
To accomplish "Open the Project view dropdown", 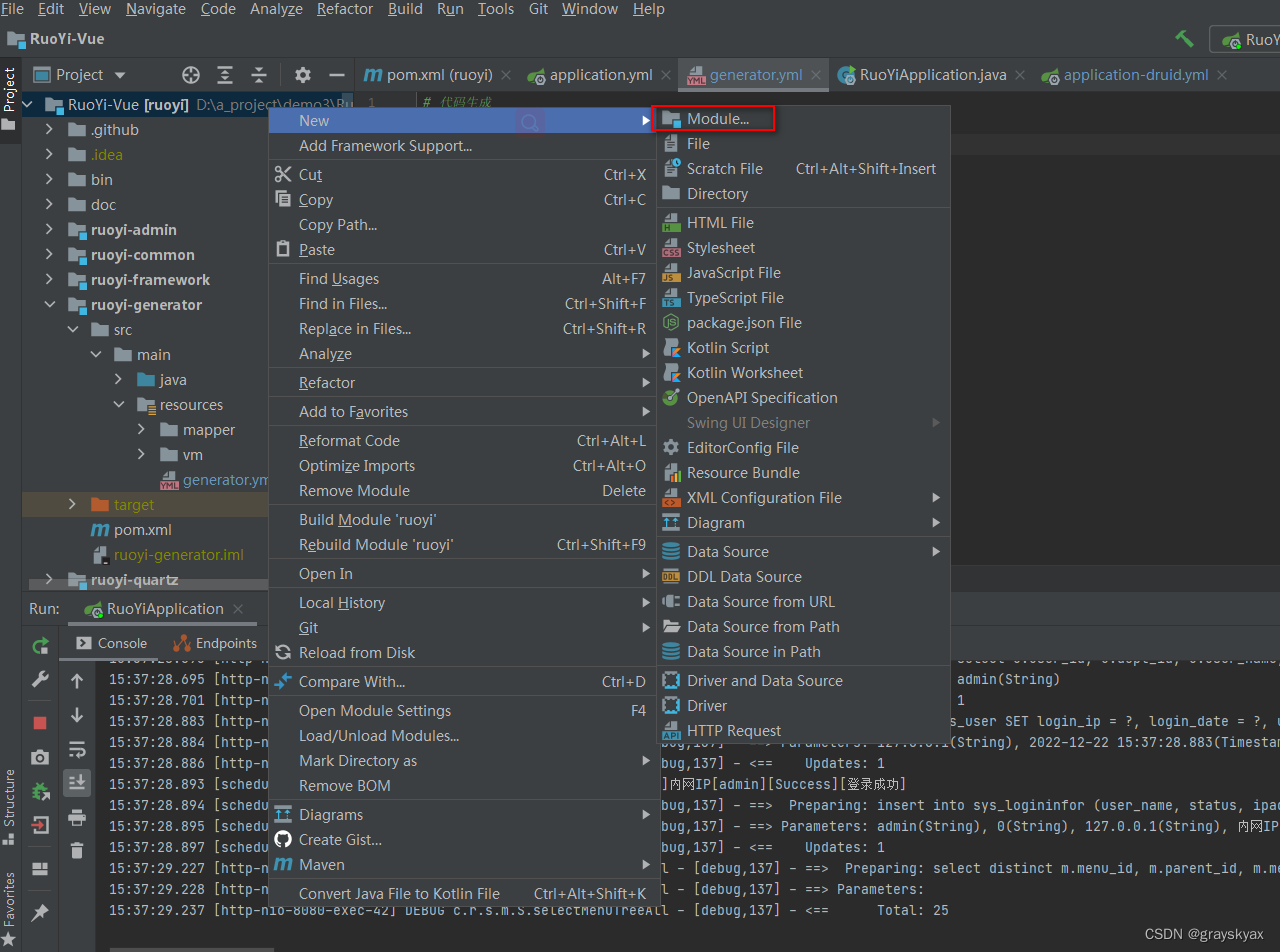I will pos(80,75).
